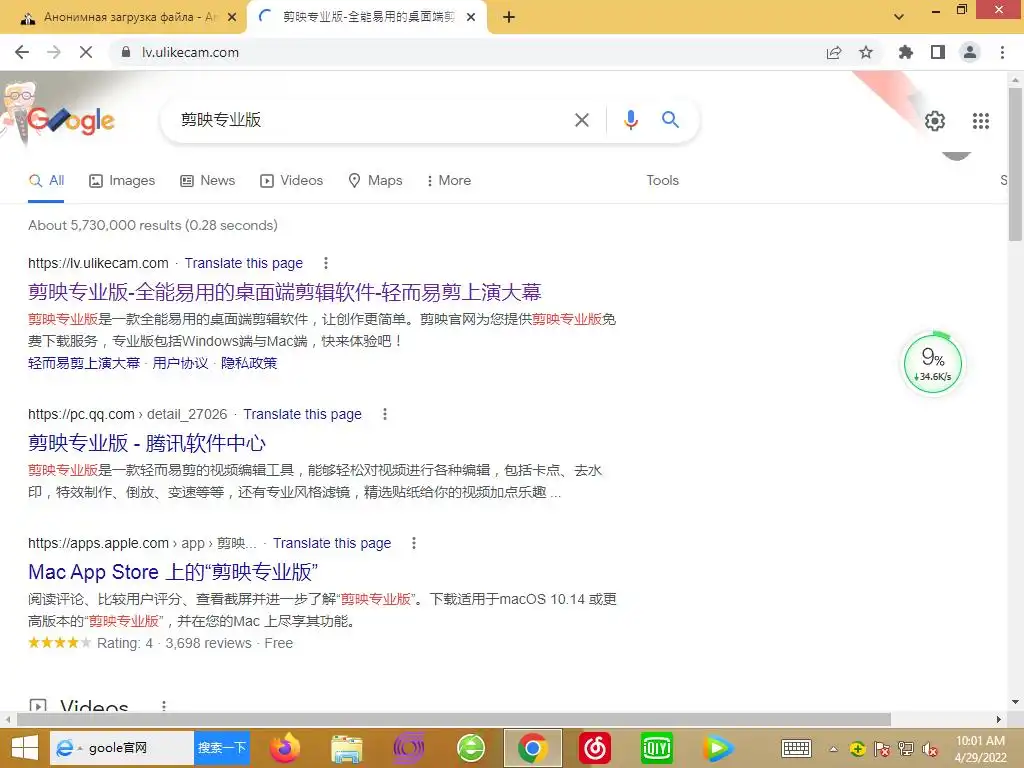
Task: Open options for the apps.apple.com result
Action: coord(414,543)
